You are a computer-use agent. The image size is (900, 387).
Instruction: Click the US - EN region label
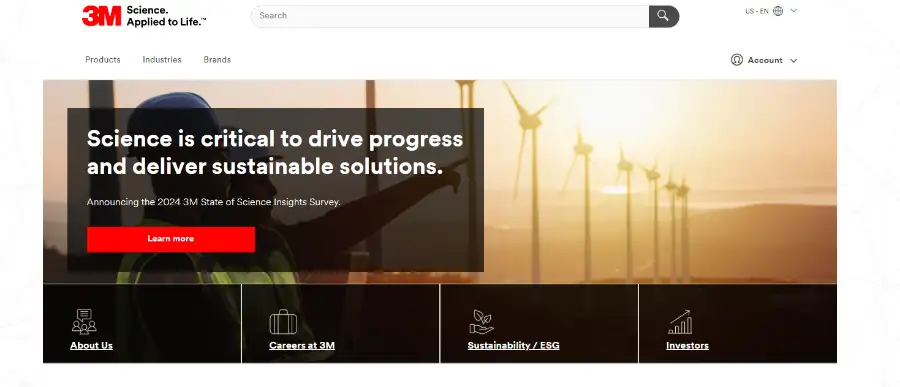click(757, 11)
